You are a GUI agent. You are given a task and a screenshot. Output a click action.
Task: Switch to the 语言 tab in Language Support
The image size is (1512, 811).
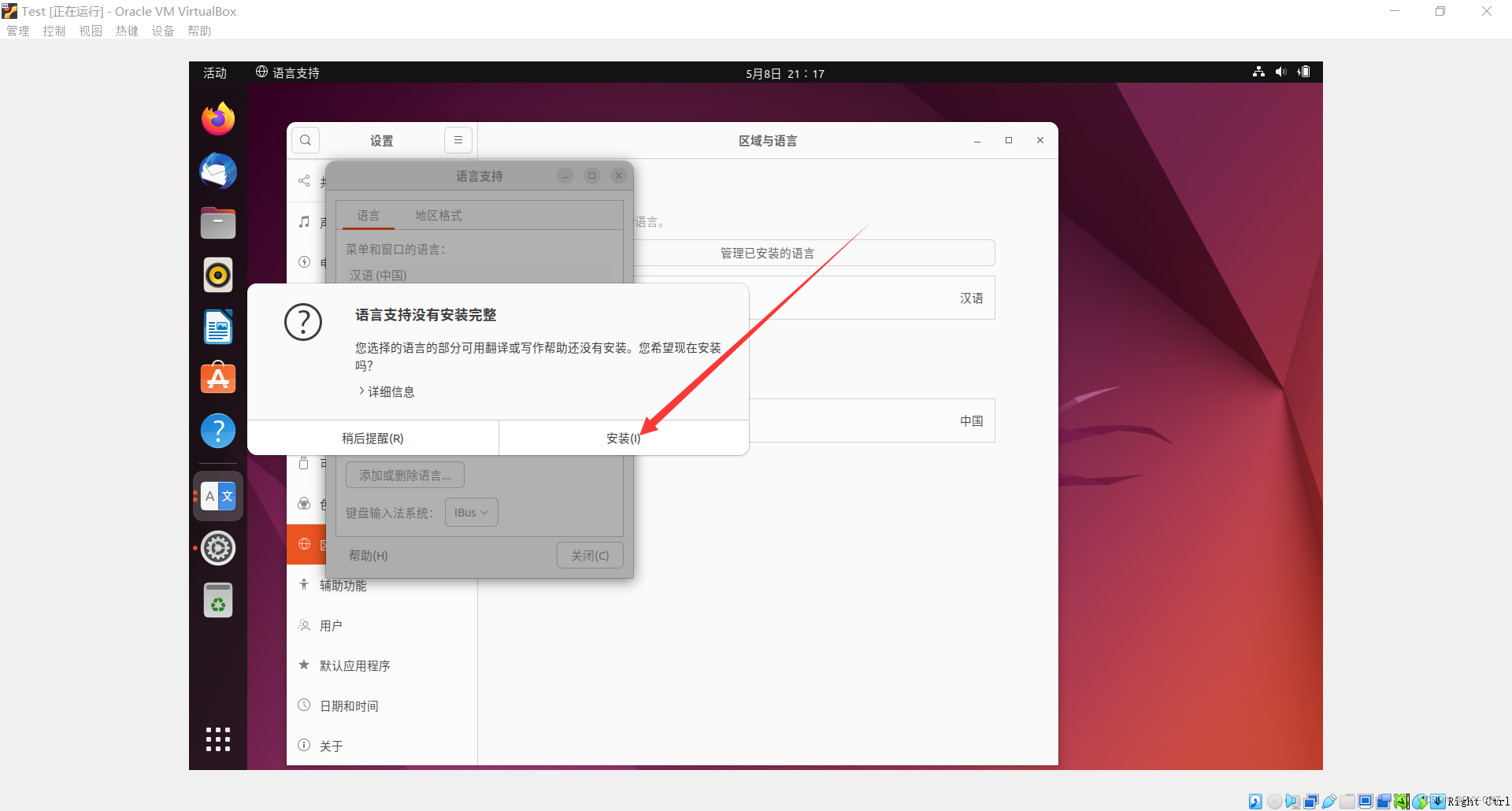[368, 215]
